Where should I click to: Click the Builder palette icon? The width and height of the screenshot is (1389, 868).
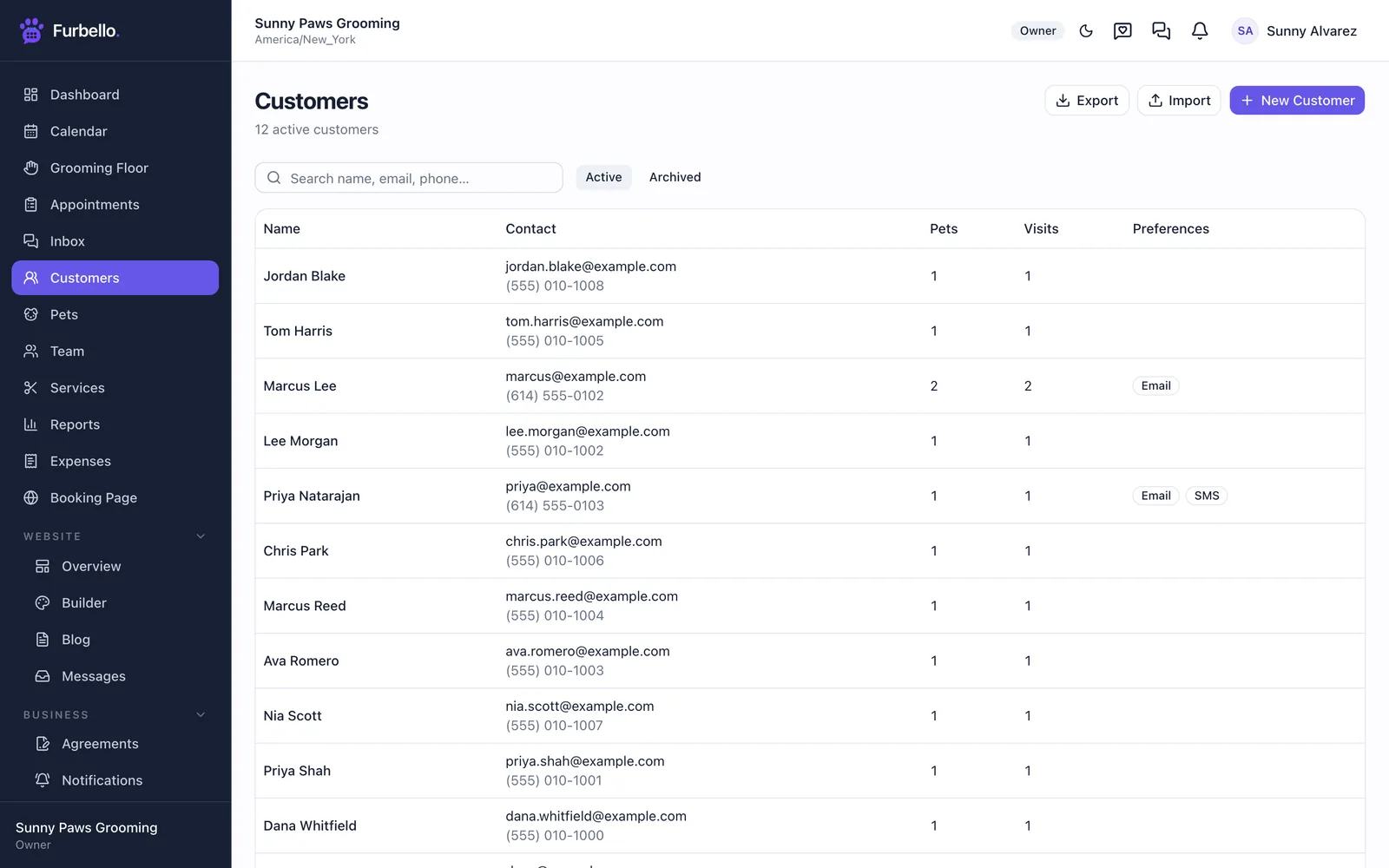pyautogui.click(x=43, y=603)
